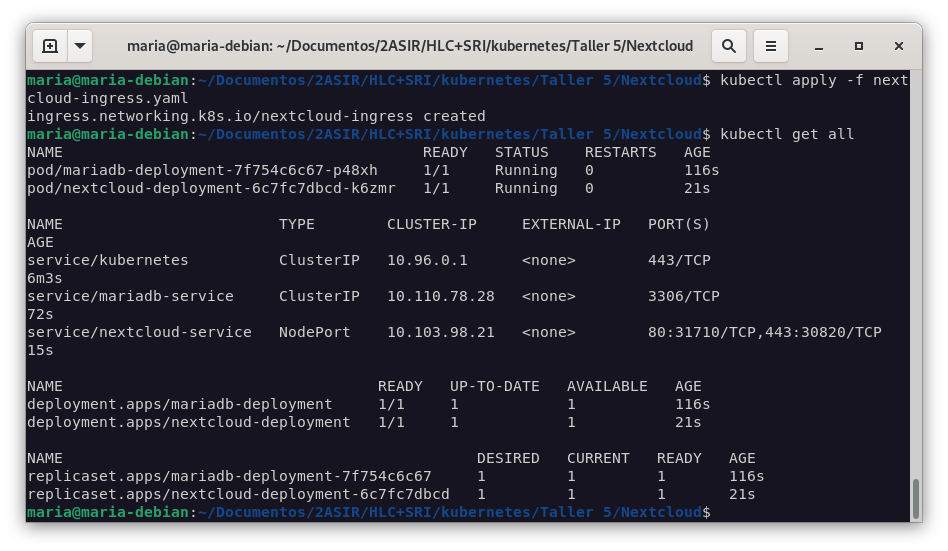Click cluster IP 10.103.98.21
This screenshot has height=551, width=948.
click(x=441, y=333)
